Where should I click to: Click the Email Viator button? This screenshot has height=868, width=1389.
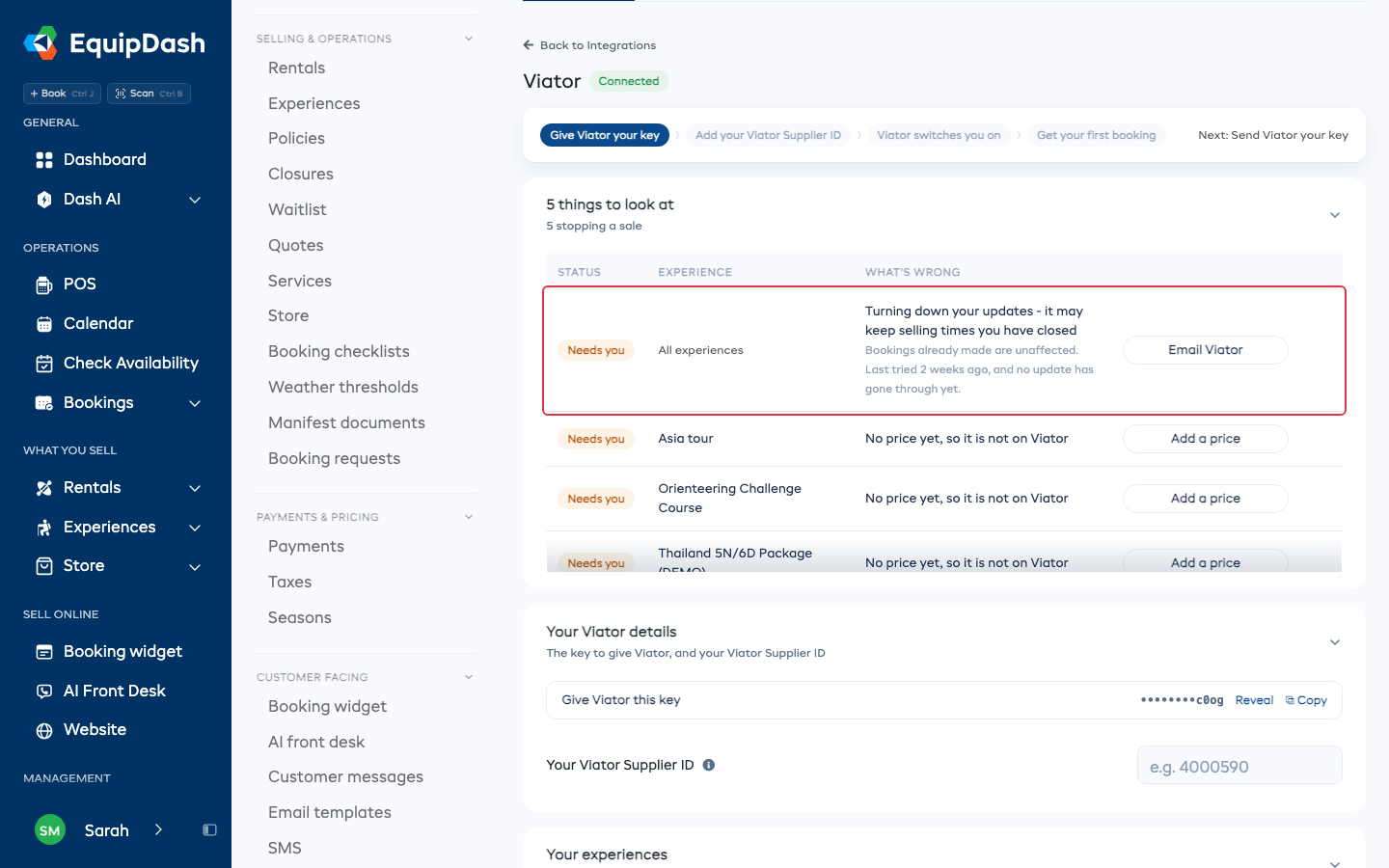(x=1206, y=350)
